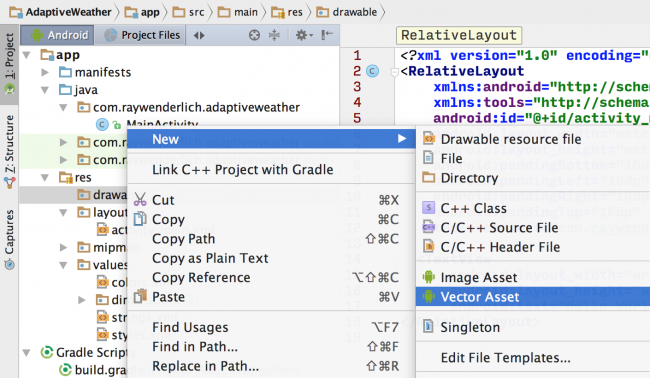
Task: Open the Z: Structure side tool window
Action: [9, 151]
